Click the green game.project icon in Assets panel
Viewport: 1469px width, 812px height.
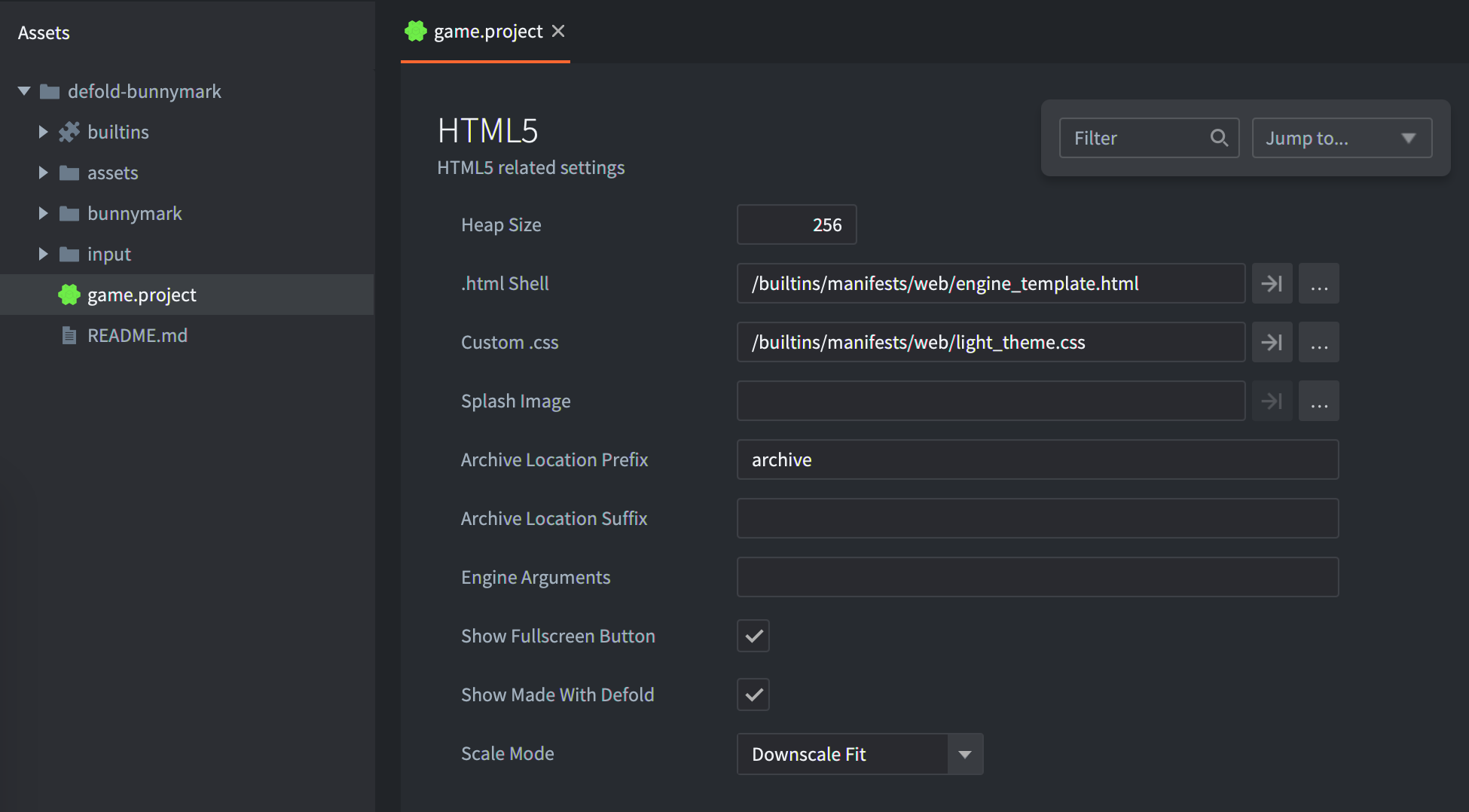pos(69,295)
